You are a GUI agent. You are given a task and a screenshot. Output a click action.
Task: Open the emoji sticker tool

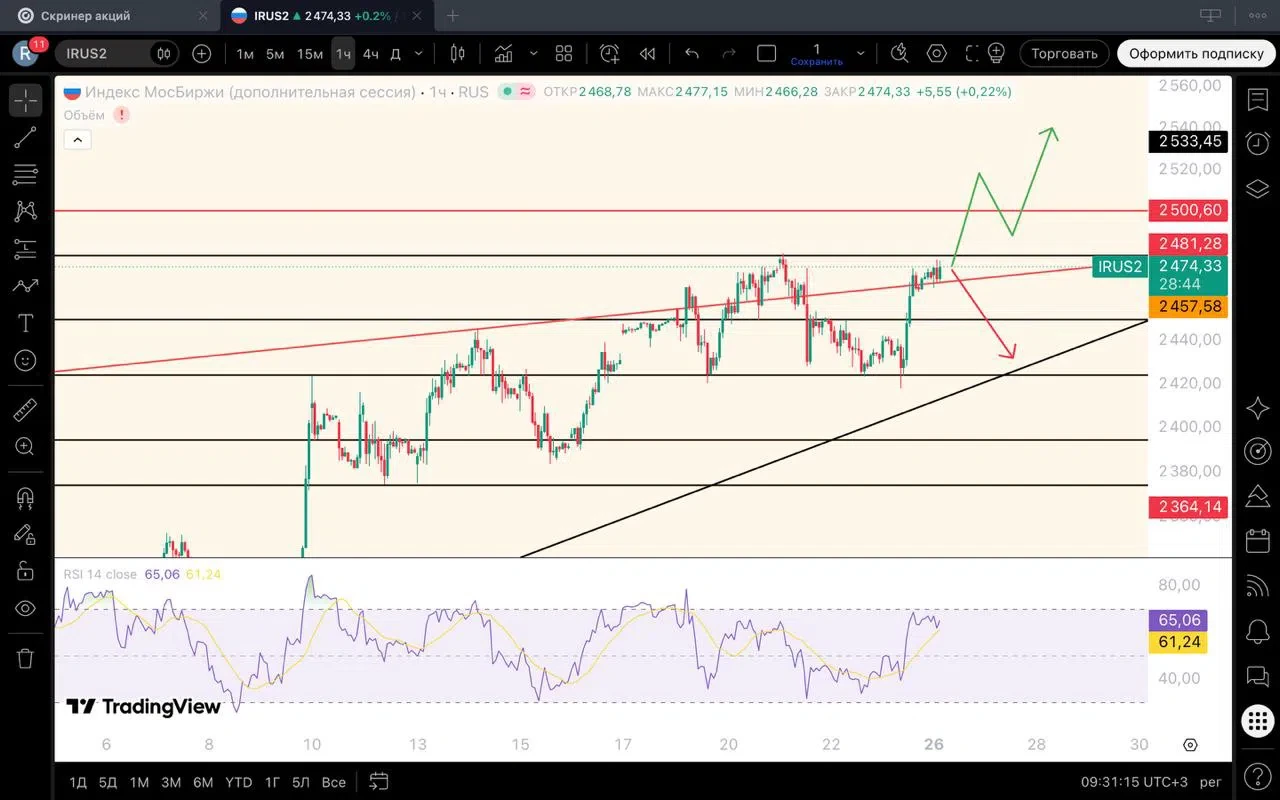coord(25,360)
